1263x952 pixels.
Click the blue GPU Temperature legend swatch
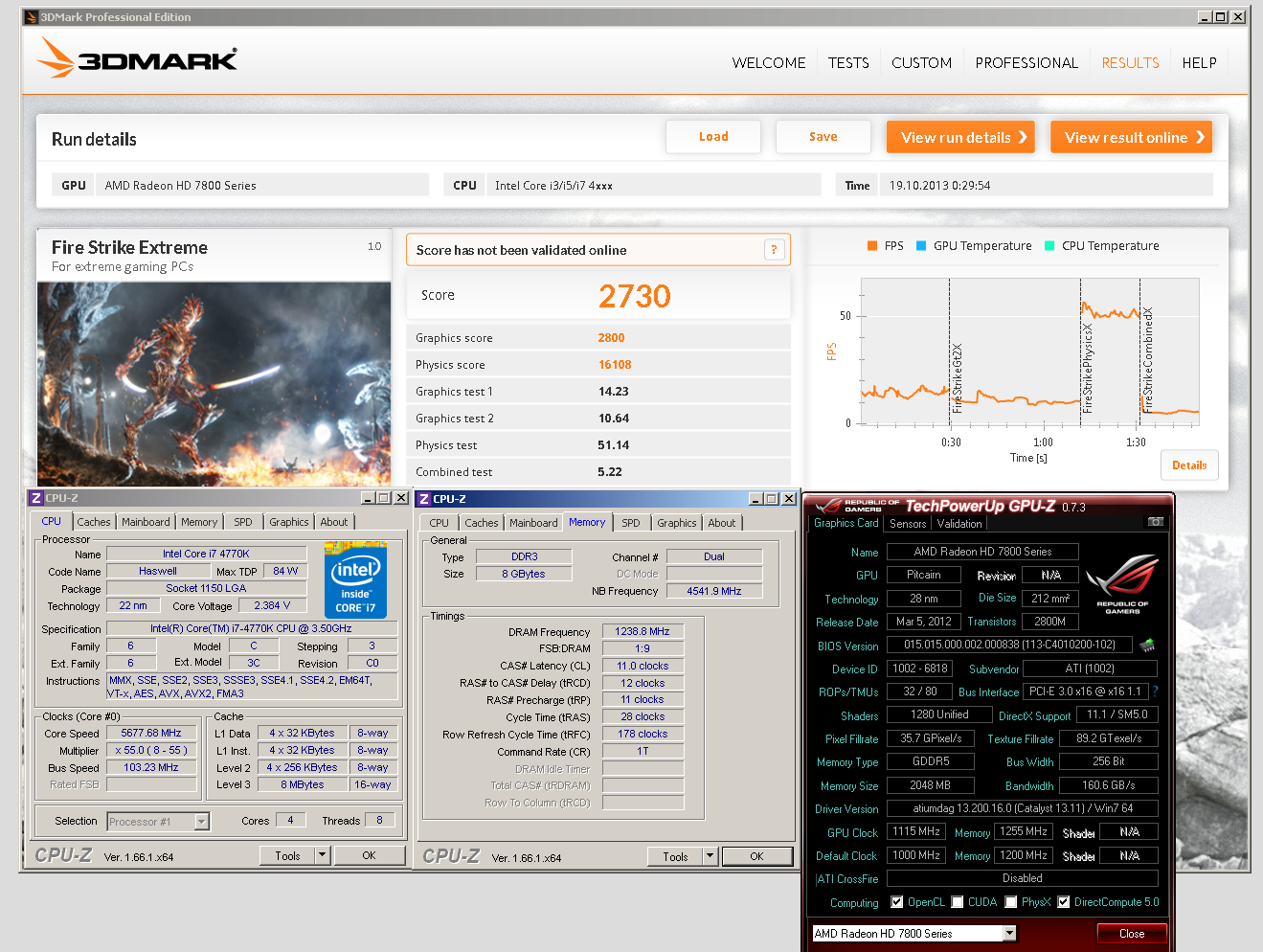click(921, 246)
